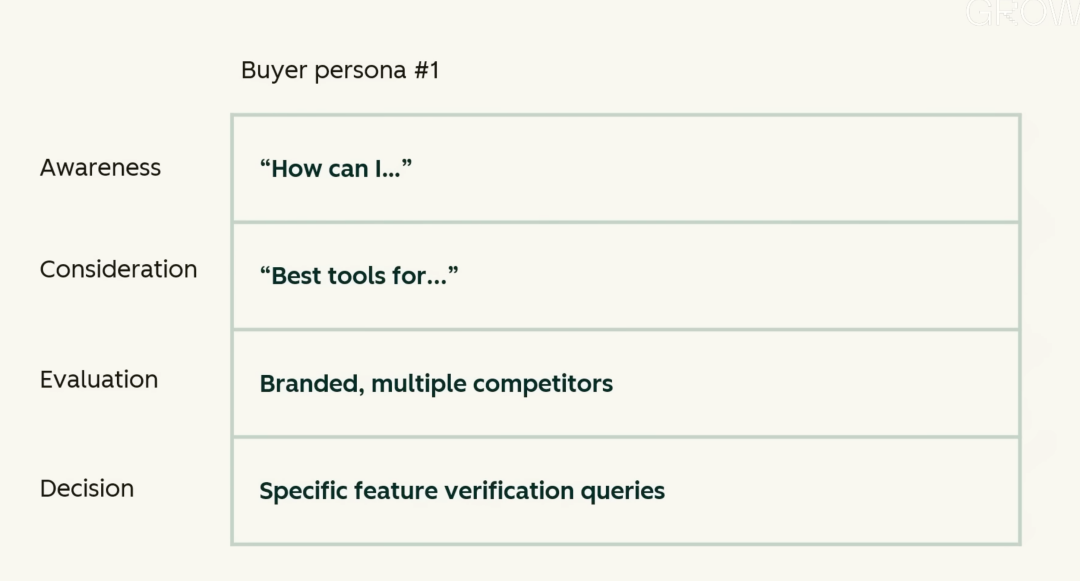The image size is (1080, 581).
Task: Click the Evaluation stage label
Action: click(x=99, y=380)
